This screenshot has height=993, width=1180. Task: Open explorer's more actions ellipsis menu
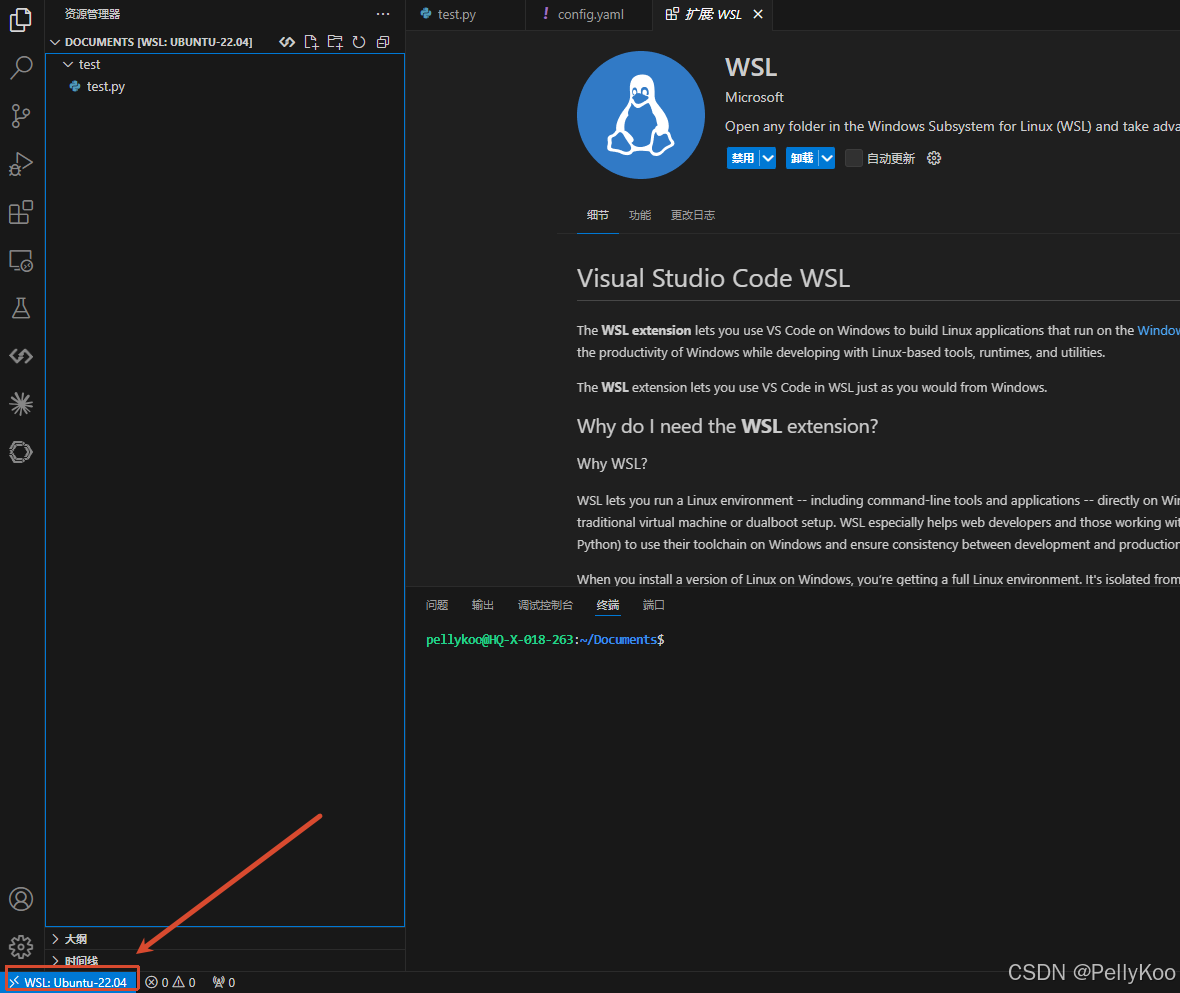tap(383, 14)
